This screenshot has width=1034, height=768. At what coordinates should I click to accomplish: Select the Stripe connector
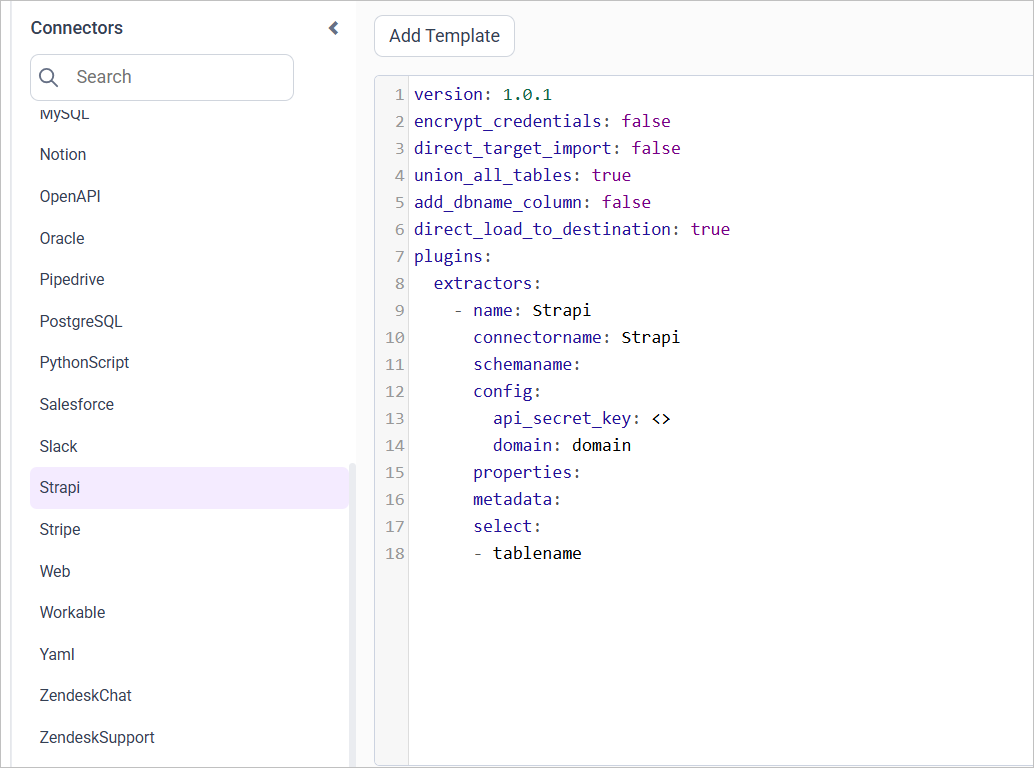(x=59, y=529)
